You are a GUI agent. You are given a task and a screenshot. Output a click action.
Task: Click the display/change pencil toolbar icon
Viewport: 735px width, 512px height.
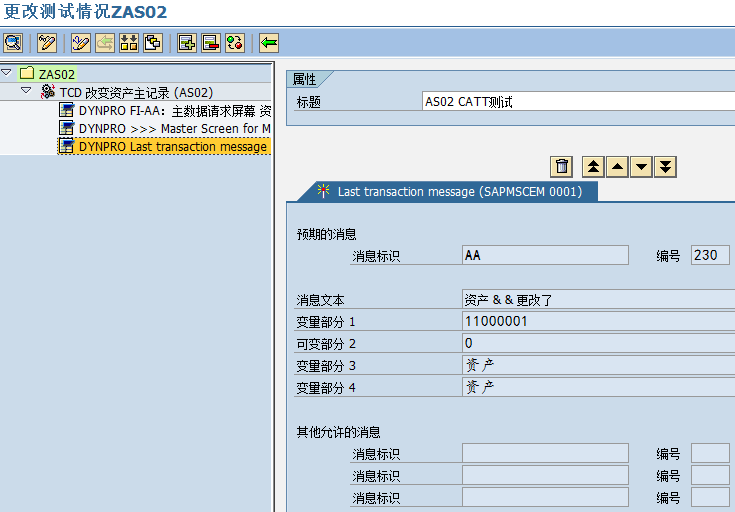(47, 42)
